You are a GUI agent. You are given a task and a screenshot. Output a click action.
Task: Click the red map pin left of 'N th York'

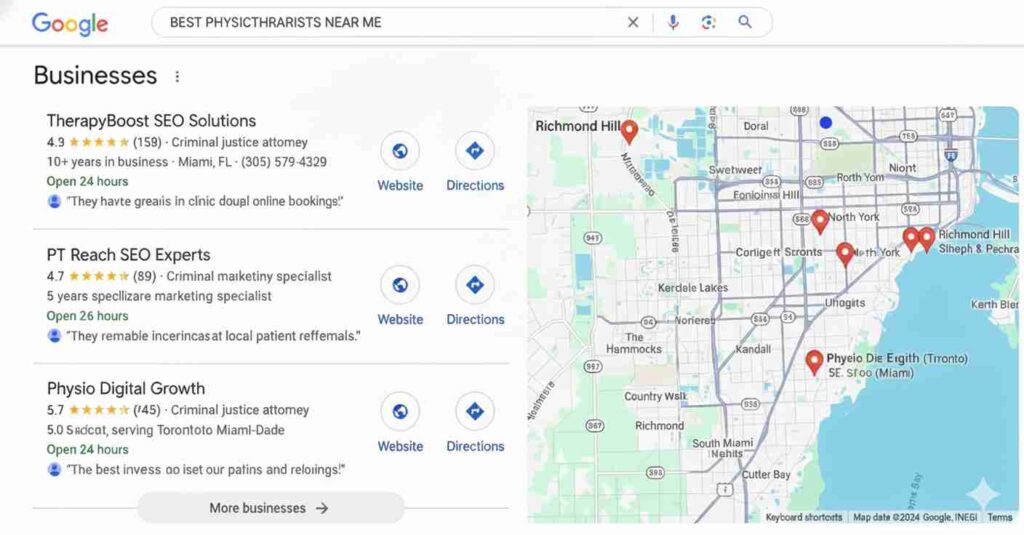tap(845, 254)
